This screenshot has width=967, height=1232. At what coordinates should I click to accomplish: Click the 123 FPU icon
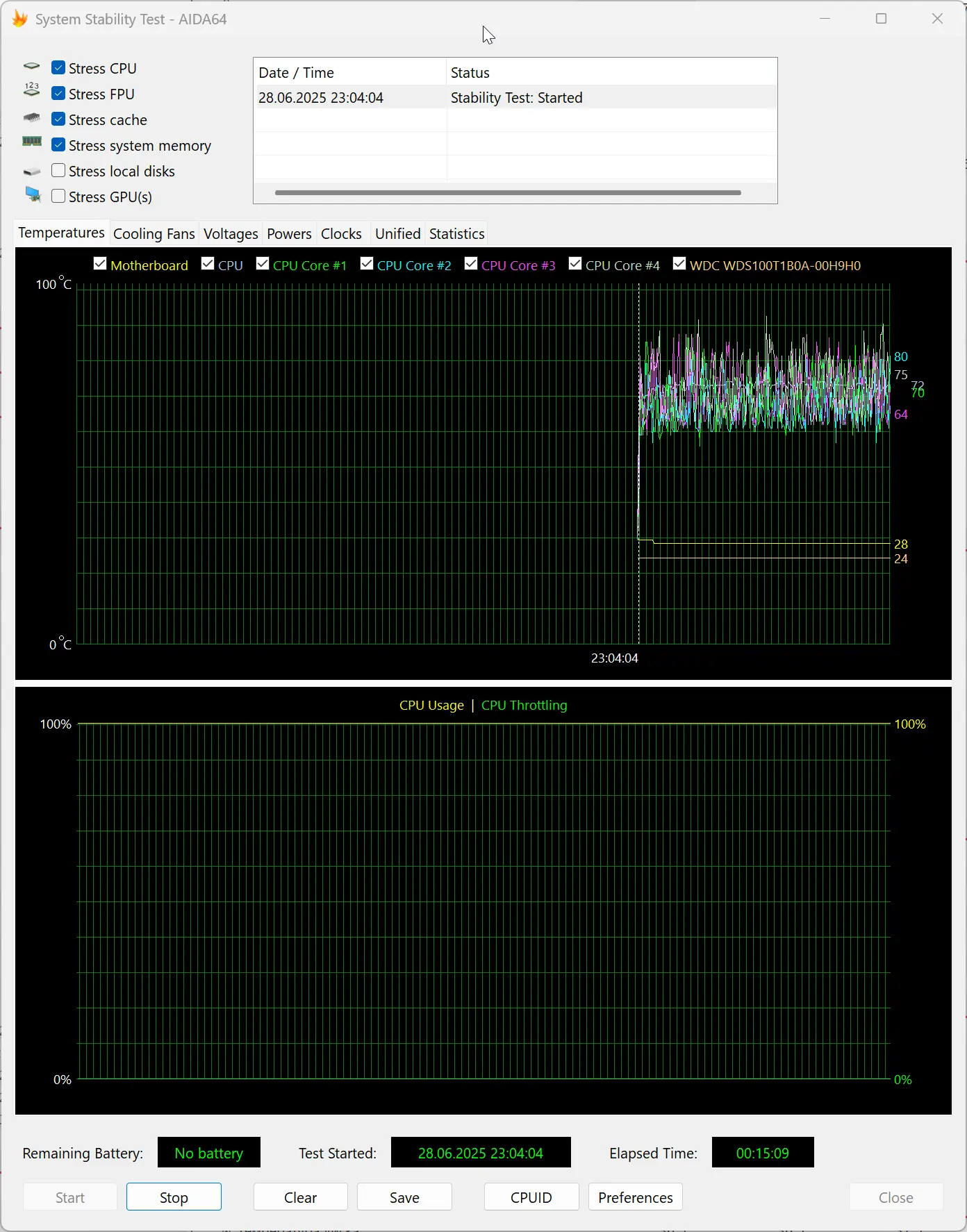(32, 90)
